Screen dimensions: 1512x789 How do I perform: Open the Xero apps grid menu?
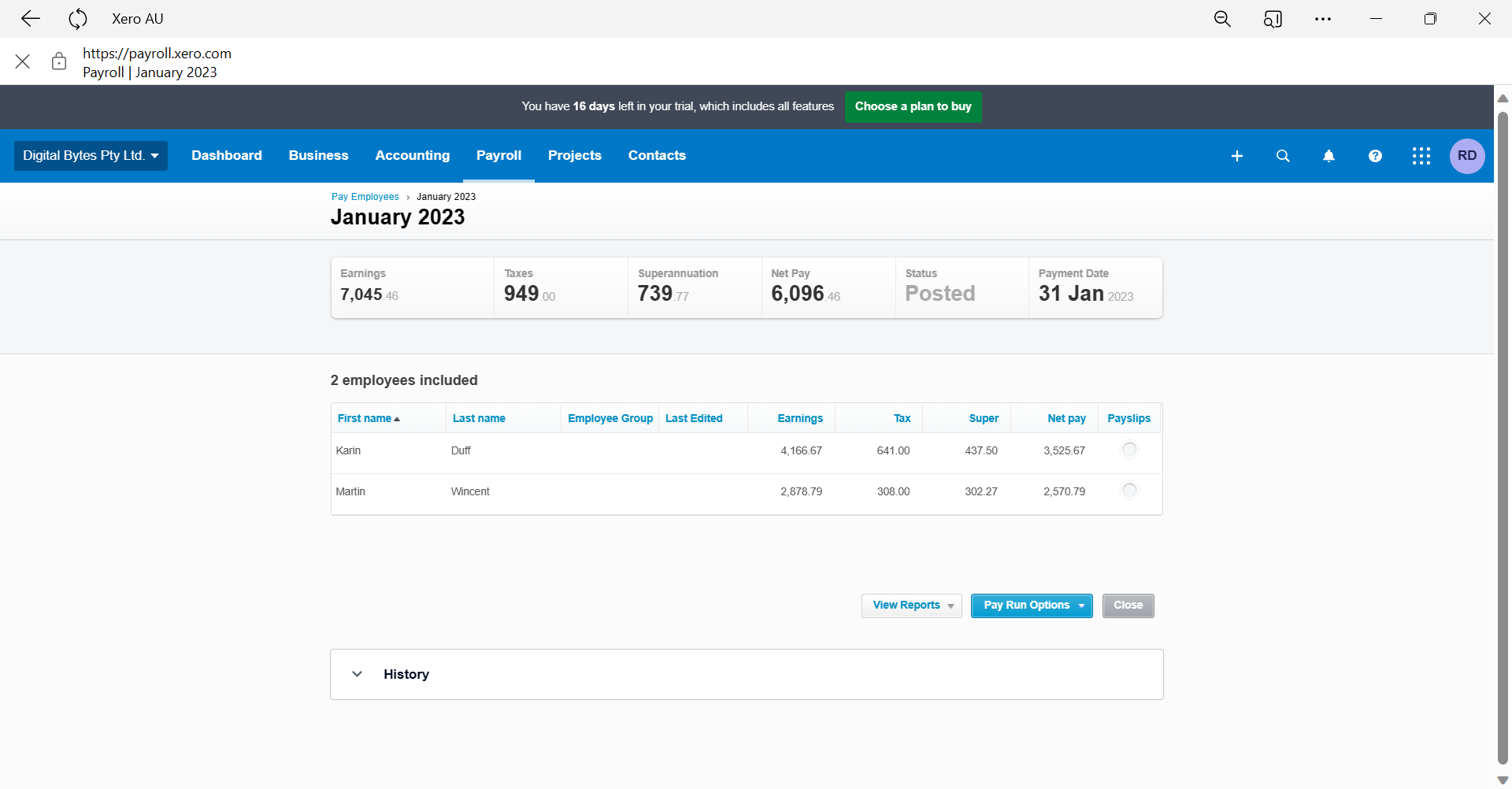1421,156
